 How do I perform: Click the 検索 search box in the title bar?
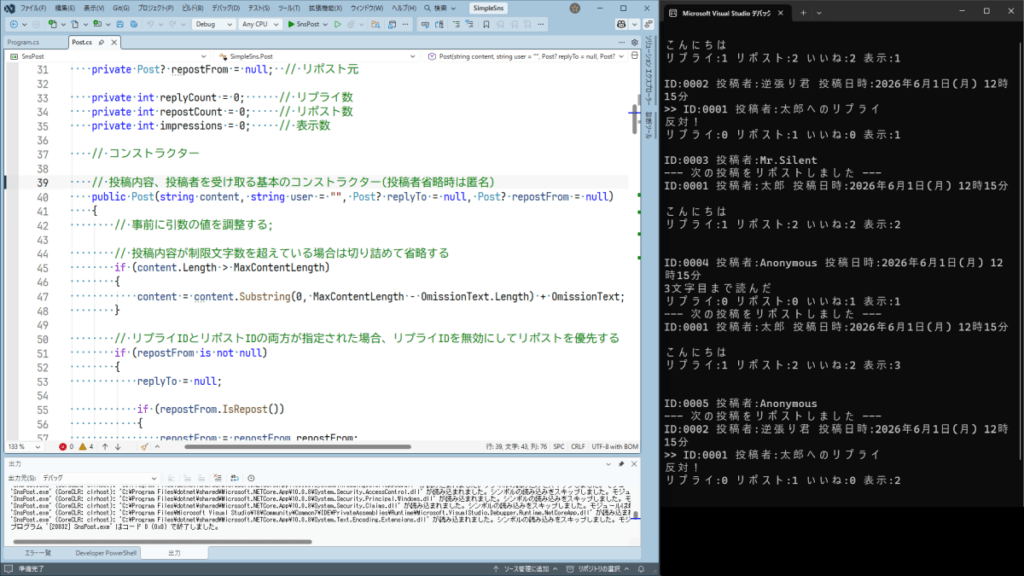440,8
